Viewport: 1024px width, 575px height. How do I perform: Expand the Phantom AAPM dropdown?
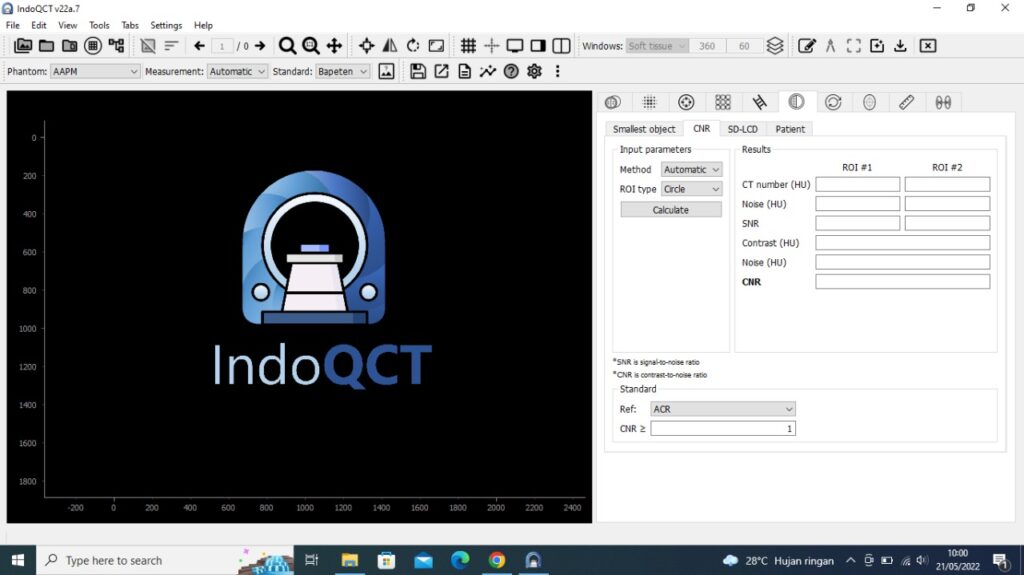tap(95, 71)
